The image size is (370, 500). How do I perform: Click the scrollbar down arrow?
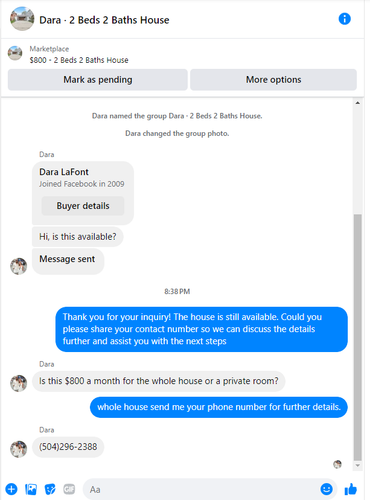(358, 465)
